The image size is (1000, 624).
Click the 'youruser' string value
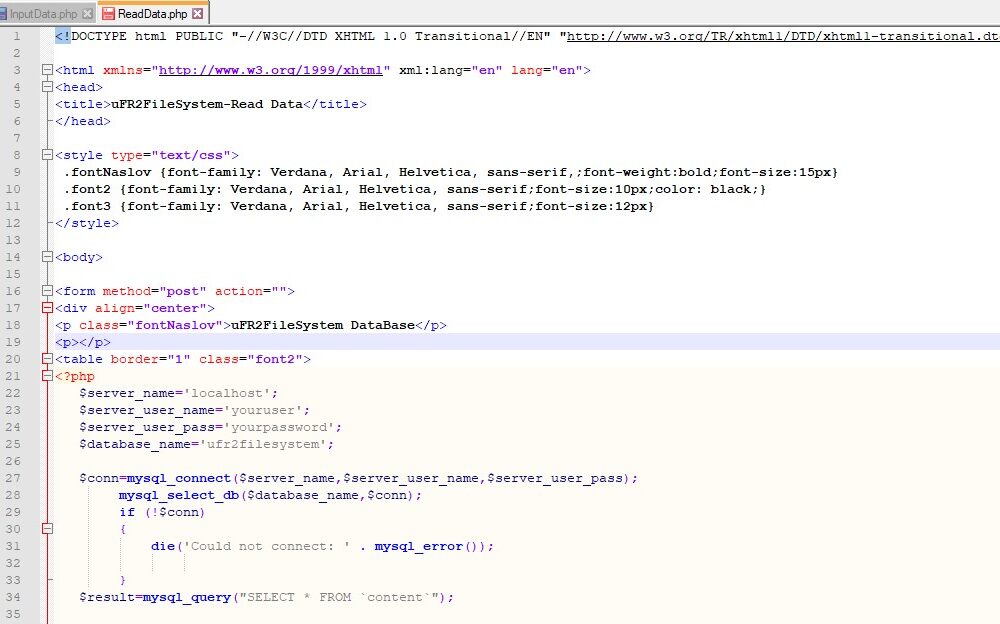click(263, 410)
